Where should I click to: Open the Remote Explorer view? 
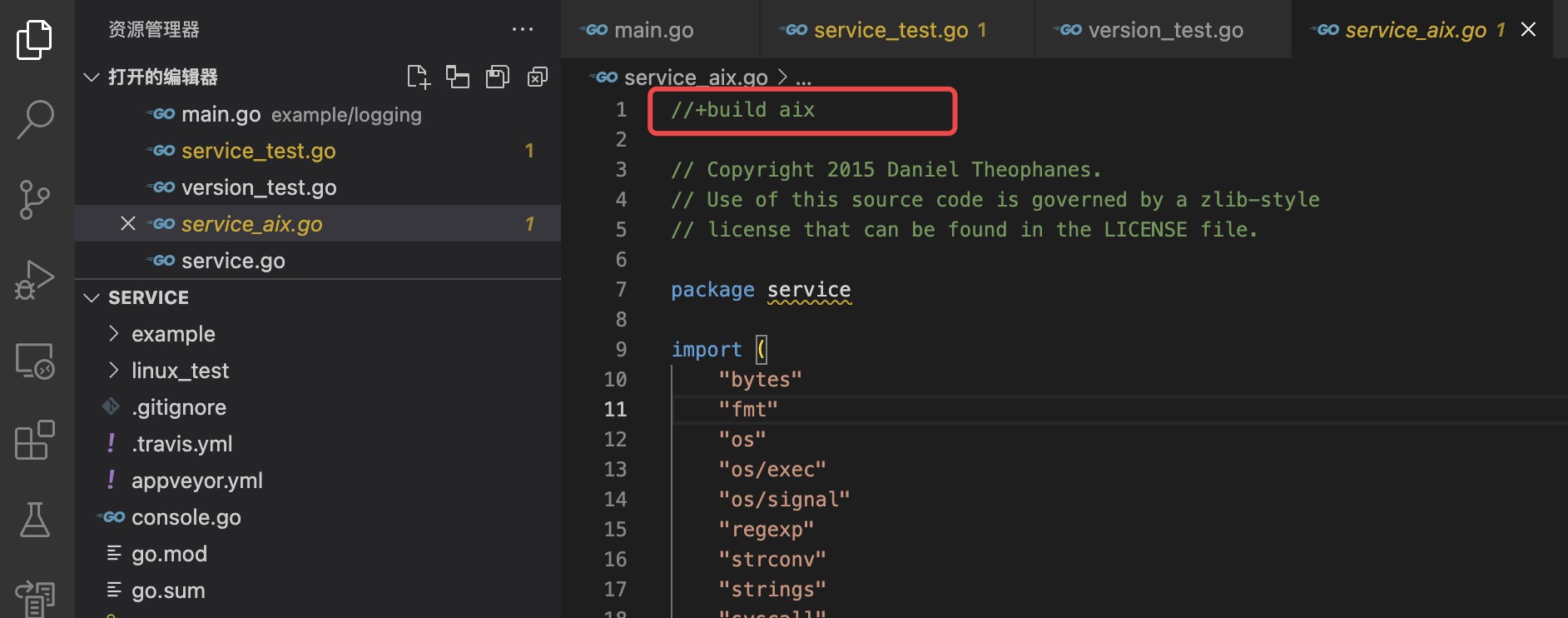coord(35,361)
